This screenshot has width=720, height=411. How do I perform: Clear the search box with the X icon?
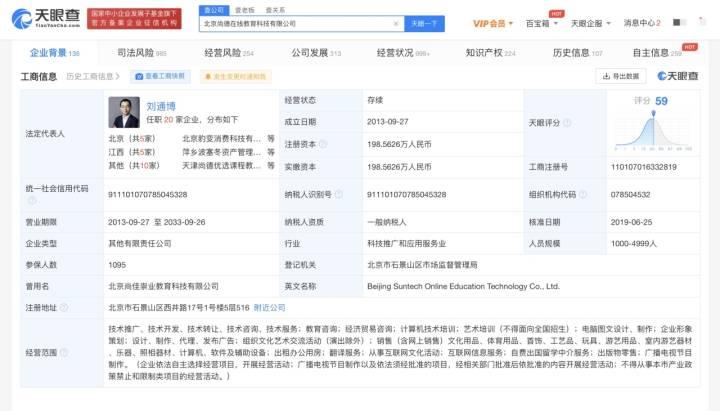(396, 23)
